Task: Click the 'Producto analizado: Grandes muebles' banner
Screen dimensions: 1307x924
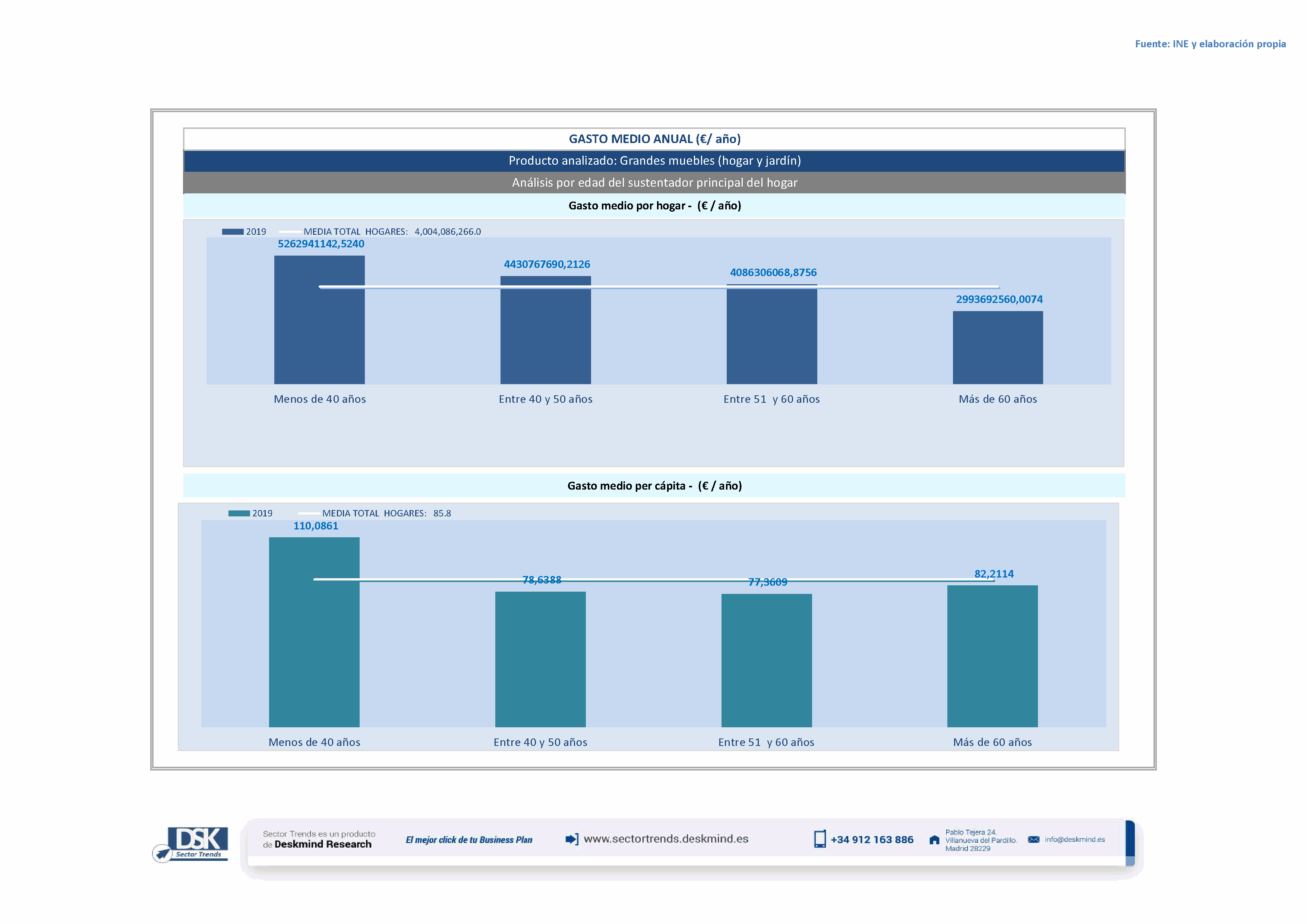Action: [654, 161]
